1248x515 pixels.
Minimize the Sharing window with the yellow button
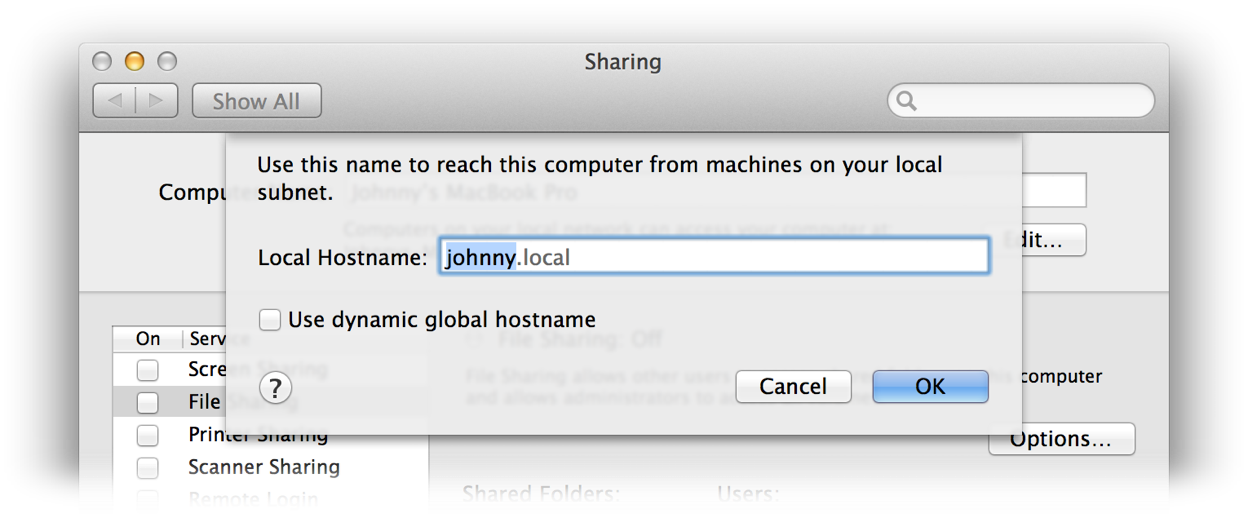coord(134,62)
